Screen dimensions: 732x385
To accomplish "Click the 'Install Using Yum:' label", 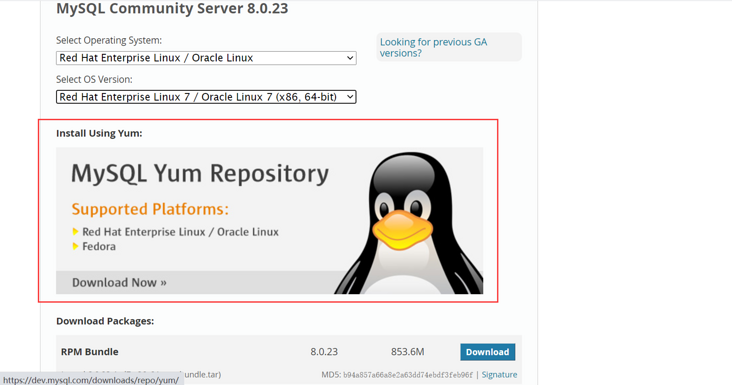I will 99,133.
